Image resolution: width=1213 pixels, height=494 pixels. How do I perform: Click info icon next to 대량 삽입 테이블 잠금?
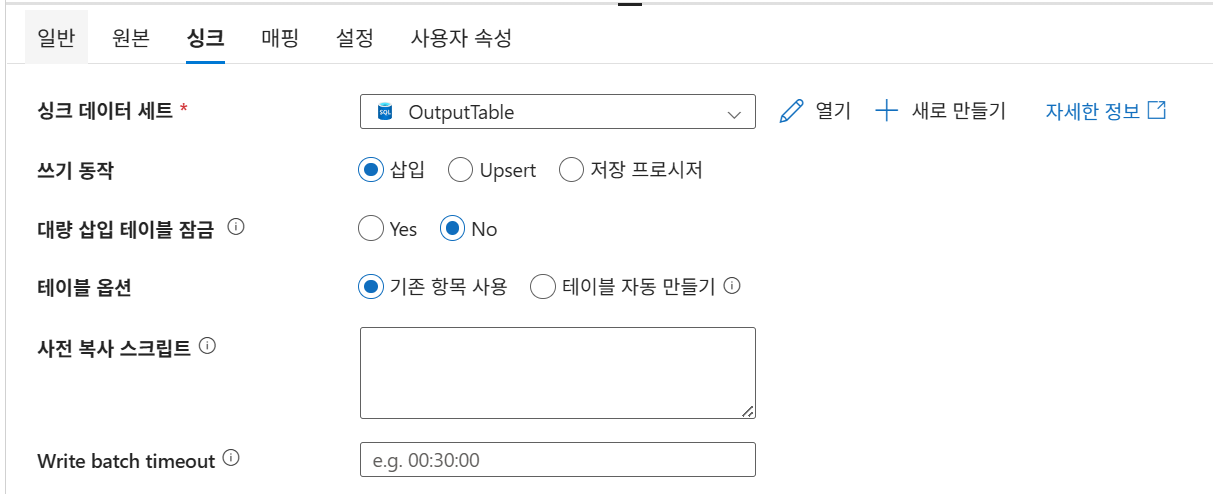tap(236, 227)
